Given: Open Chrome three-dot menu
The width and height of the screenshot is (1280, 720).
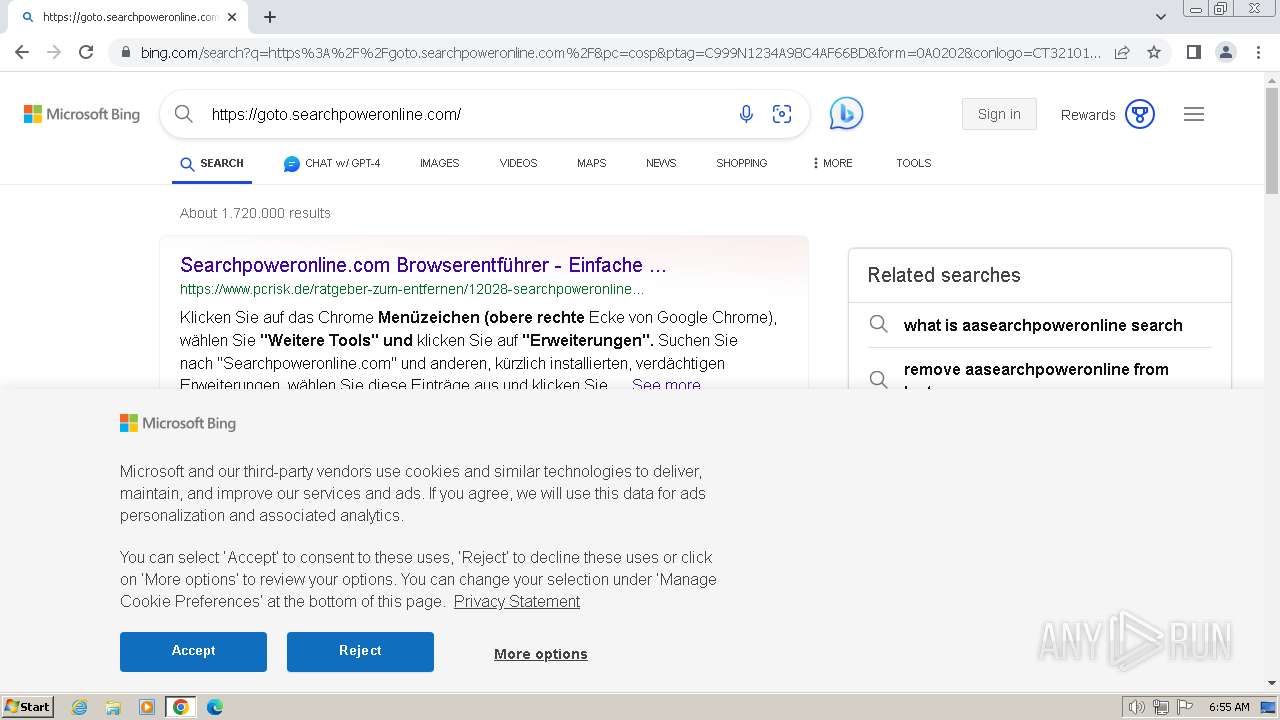Looking at the screenshot, I should click(x=1257, y=52).
